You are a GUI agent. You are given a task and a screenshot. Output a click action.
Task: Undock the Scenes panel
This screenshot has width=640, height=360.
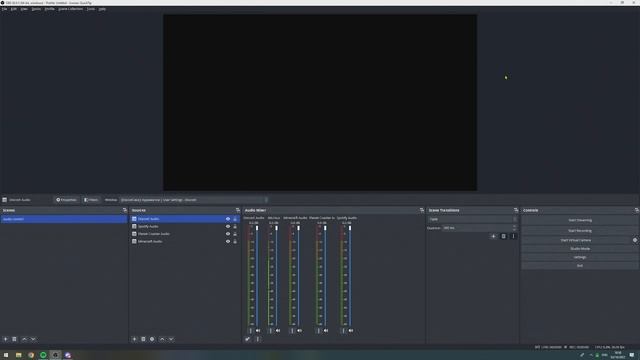point(125,210)
